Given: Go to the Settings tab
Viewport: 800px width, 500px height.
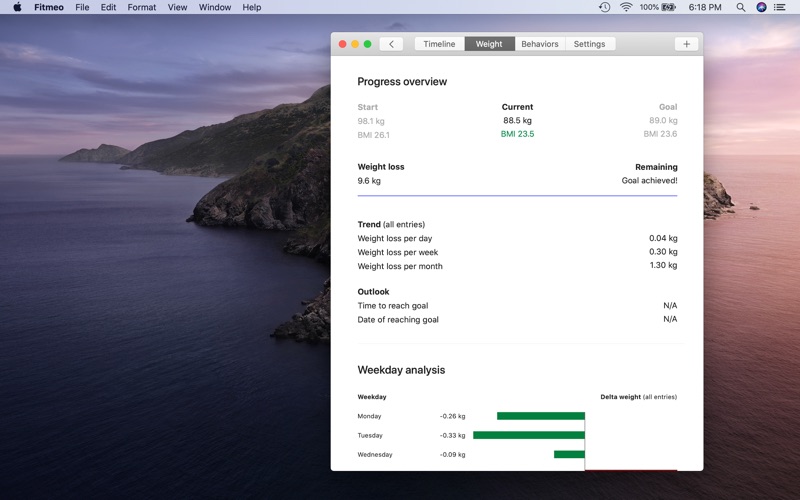Looking at the screenshot, I should tap(589, 44).
